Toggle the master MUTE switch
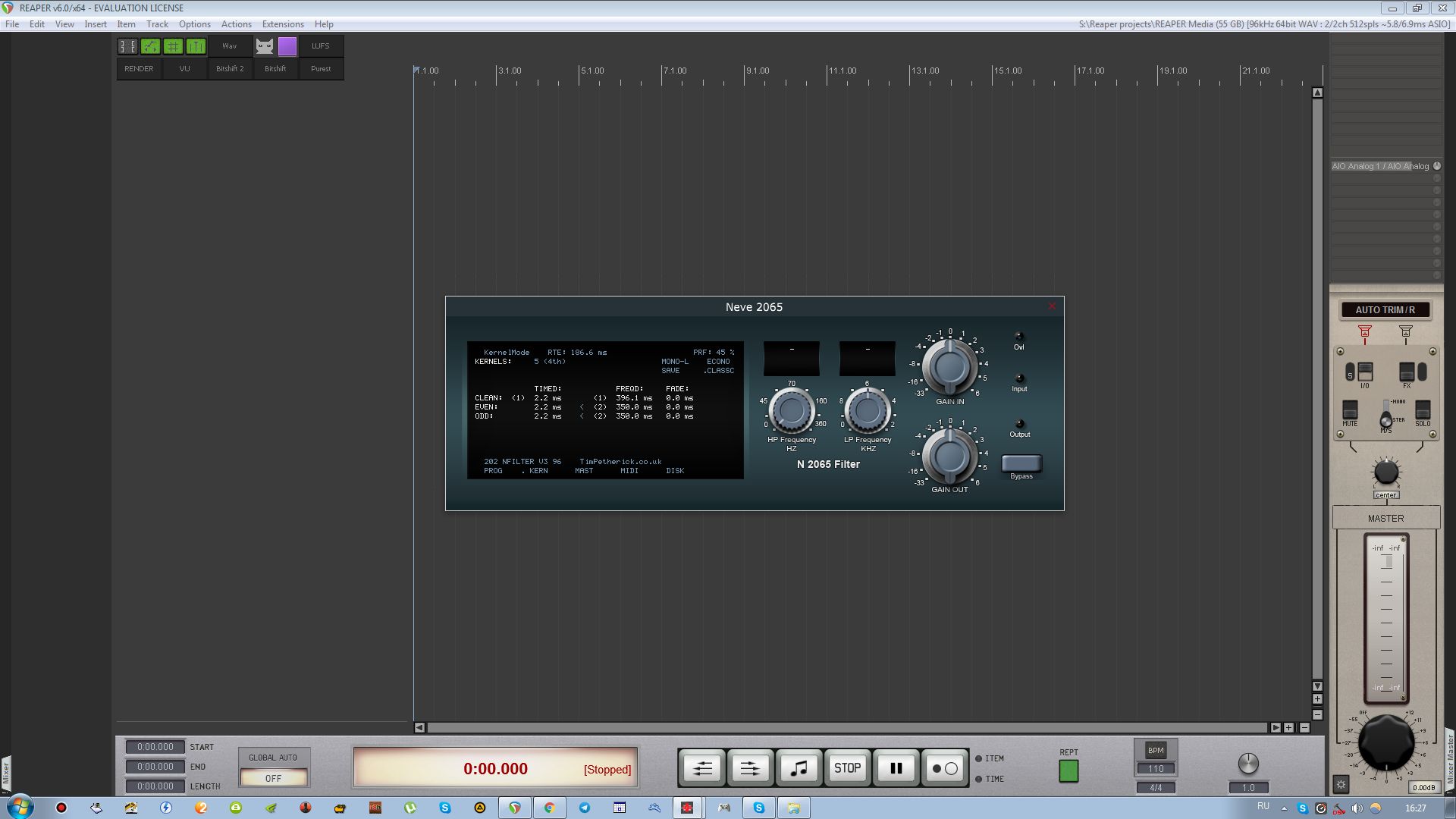This screenshot has width=1456, height=819. click(x=1350, y=410)
